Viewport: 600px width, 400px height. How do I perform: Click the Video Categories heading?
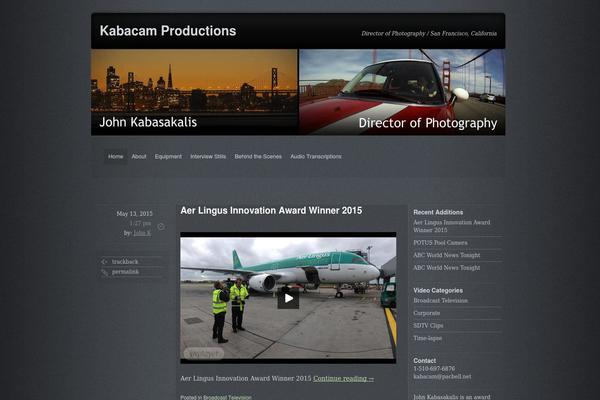(x=438, y=291)
